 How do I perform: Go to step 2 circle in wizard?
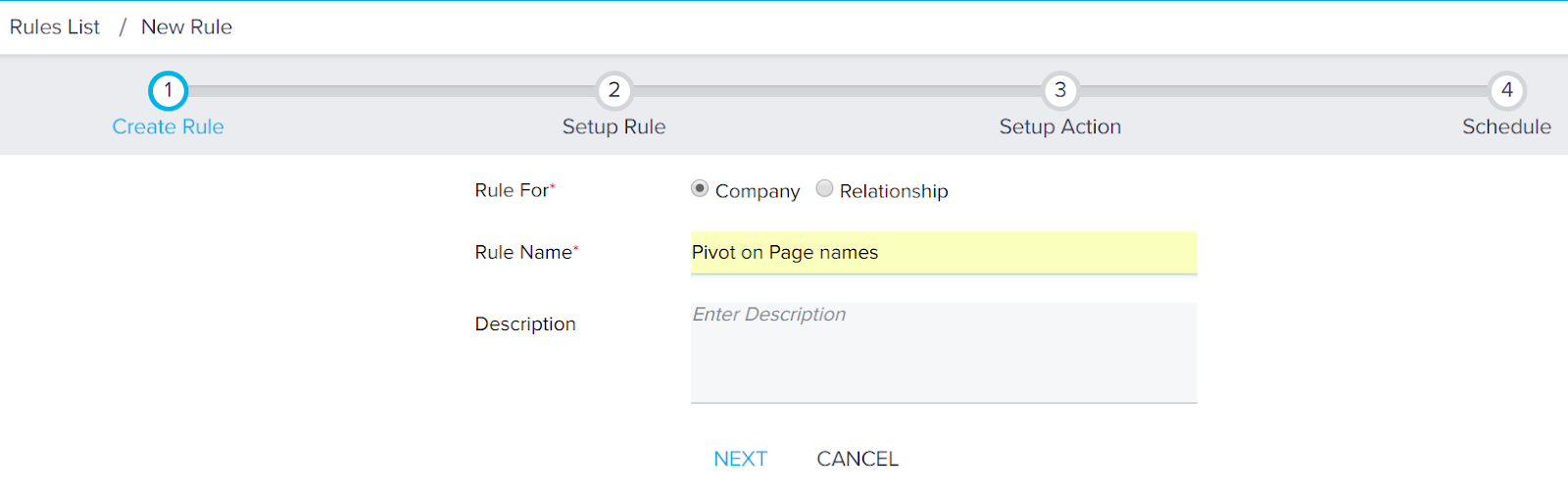point(614,91)
